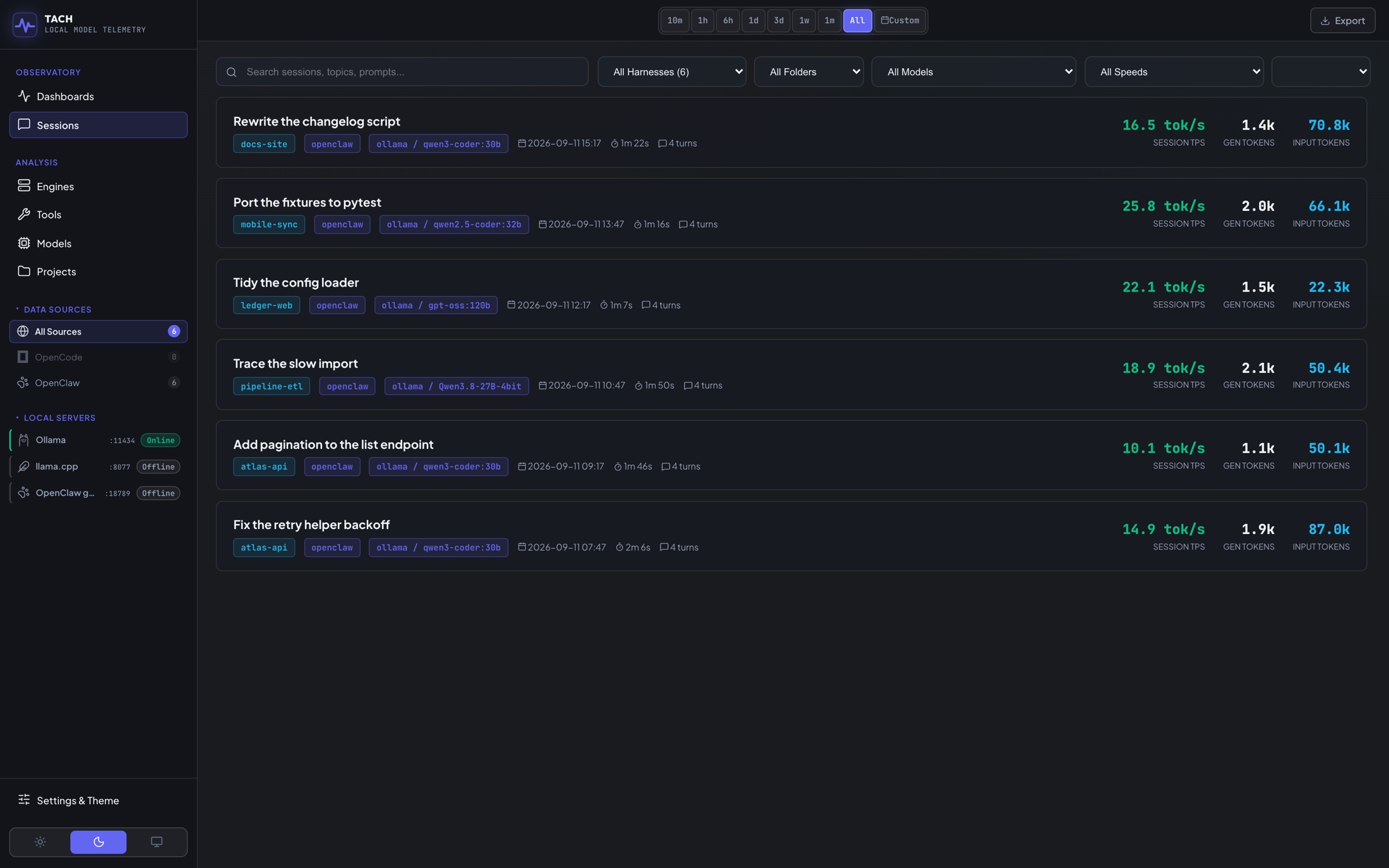Set time range to 6h
Screen dimensions: 1389x868
click(728, 21)
